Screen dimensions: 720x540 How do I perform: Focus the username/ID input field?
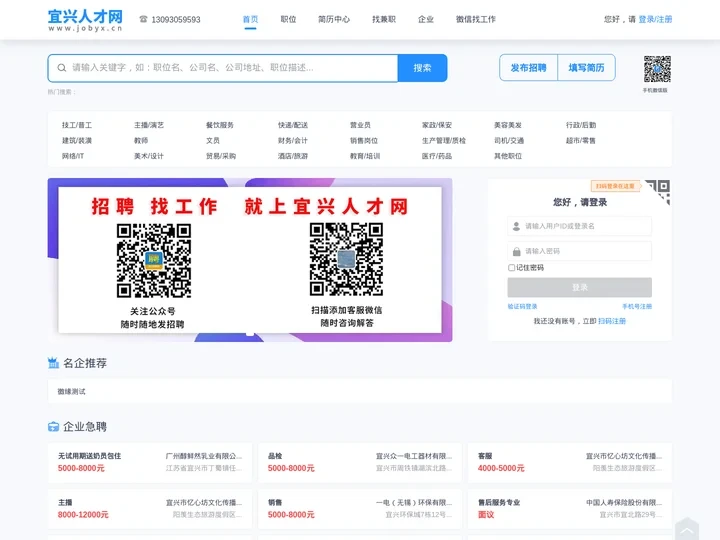coord(579,226)
